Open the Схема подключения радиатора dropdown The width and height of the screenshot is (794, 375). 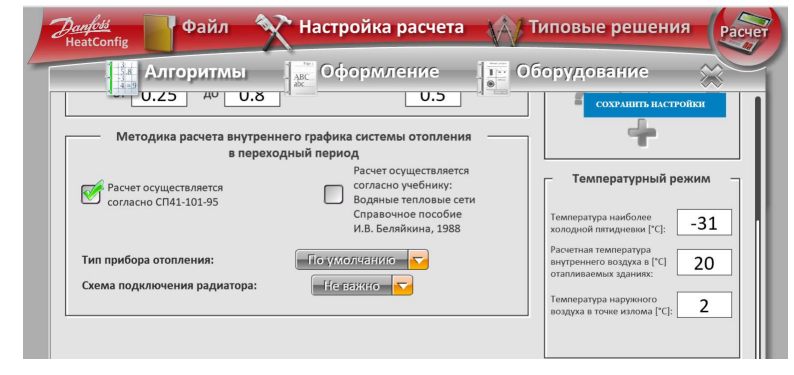[362, 285]
